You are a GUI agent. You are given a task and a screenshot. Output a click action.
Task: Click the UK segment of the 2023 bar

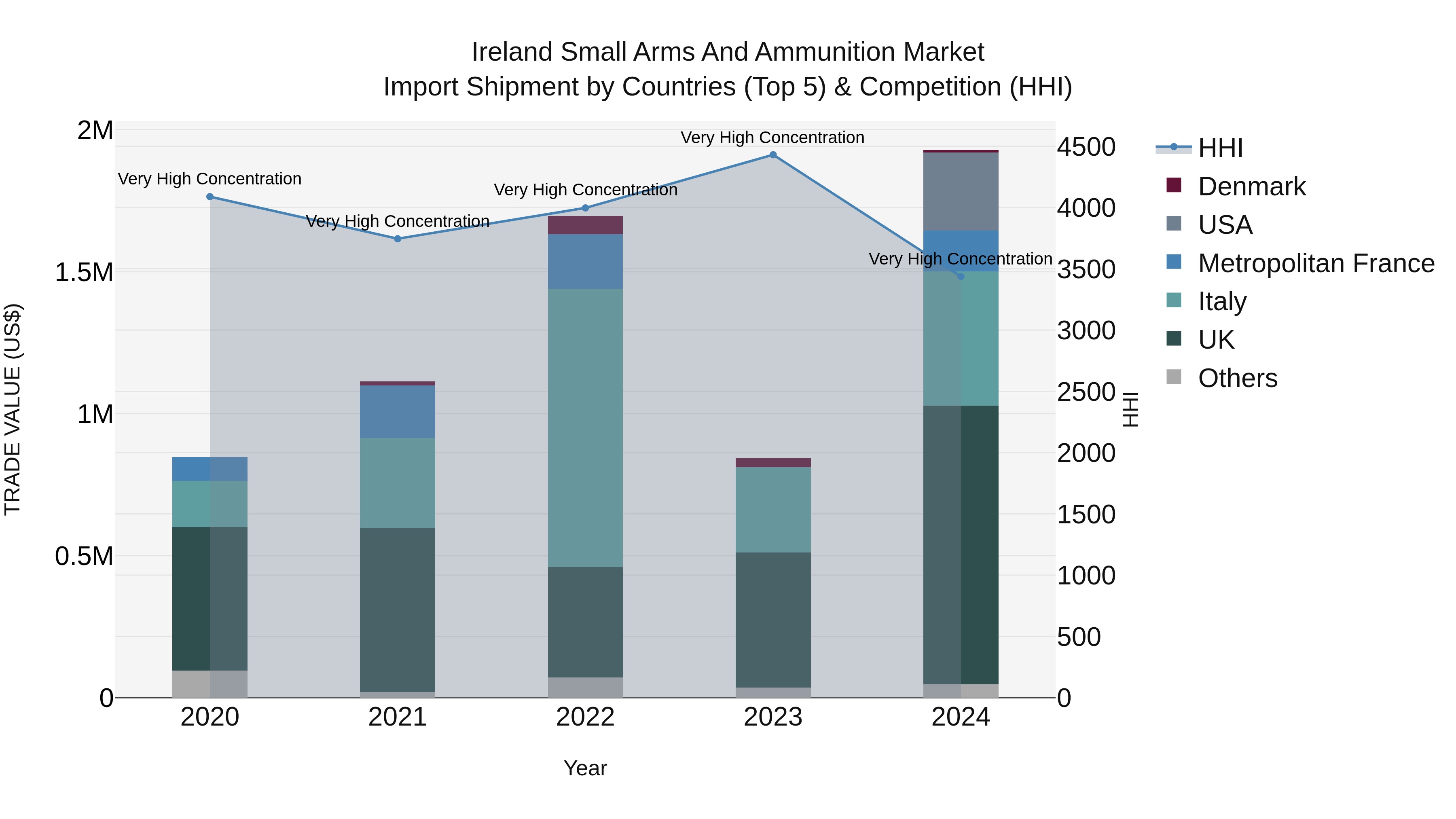coord(773,620)
